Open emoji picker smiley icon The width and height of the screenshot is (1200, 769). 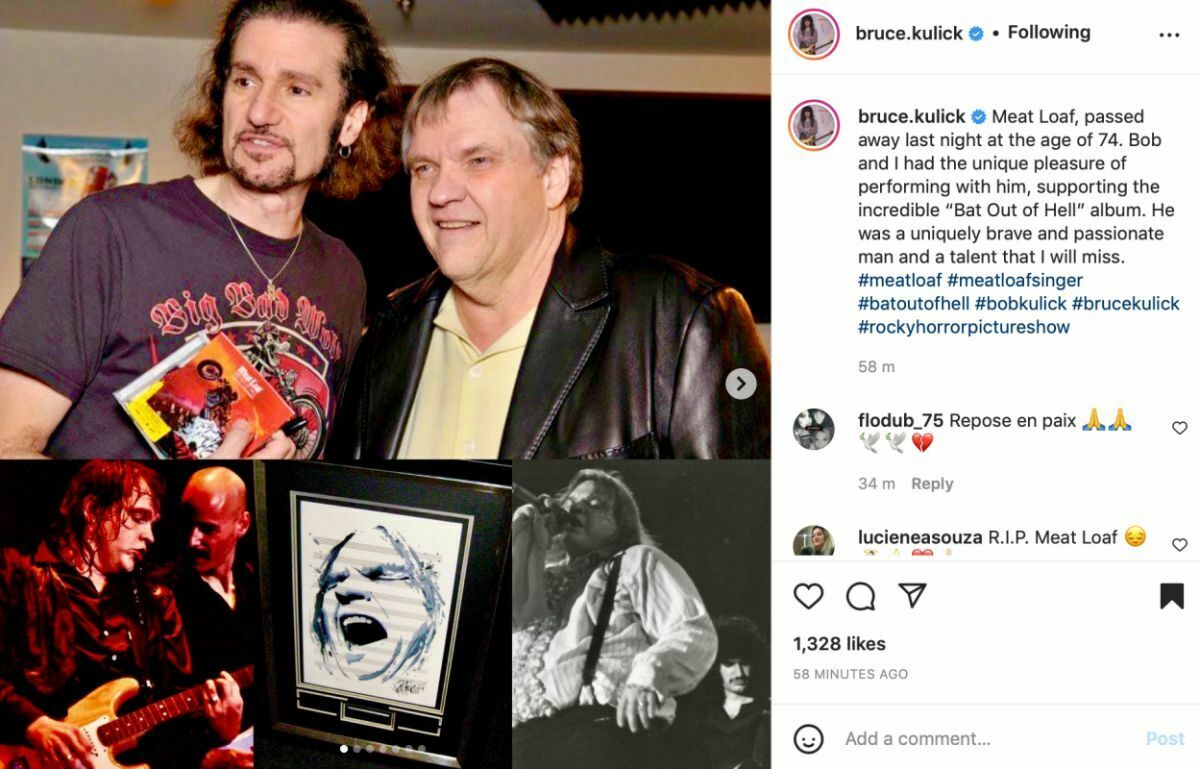pyautogui.click(x=808, y=739)
